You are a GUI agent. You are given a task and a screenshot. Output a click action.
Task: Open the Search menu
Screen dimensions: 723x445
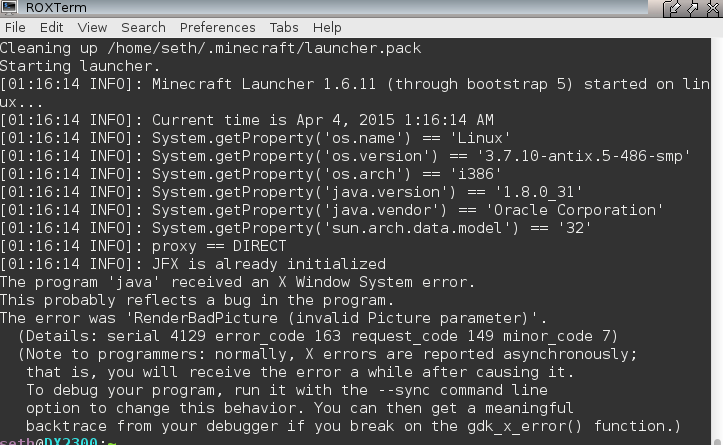[x=143, y=28]
